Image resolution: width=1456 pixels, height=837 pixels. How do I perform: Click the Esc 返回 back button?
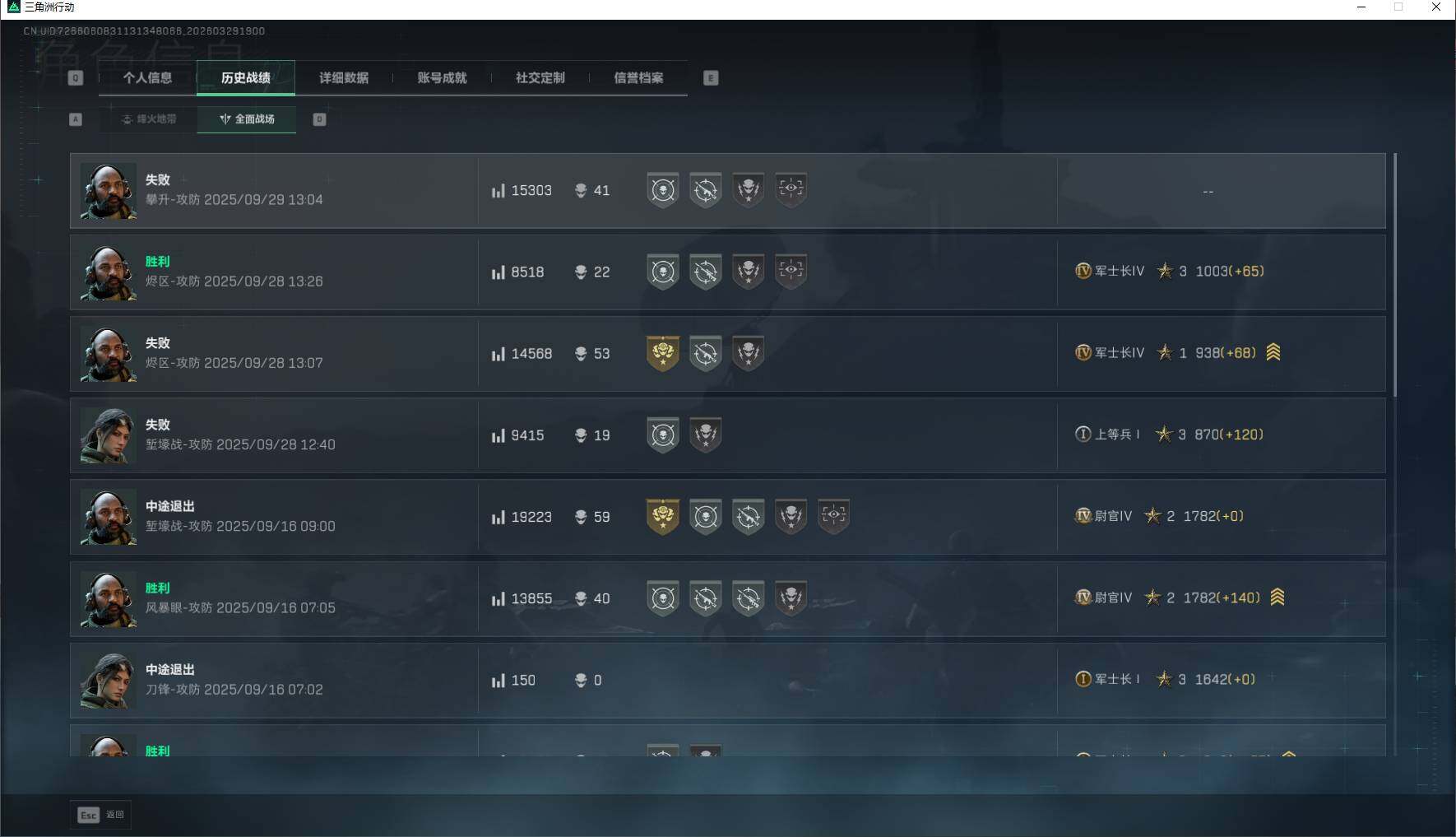(100, 815)
